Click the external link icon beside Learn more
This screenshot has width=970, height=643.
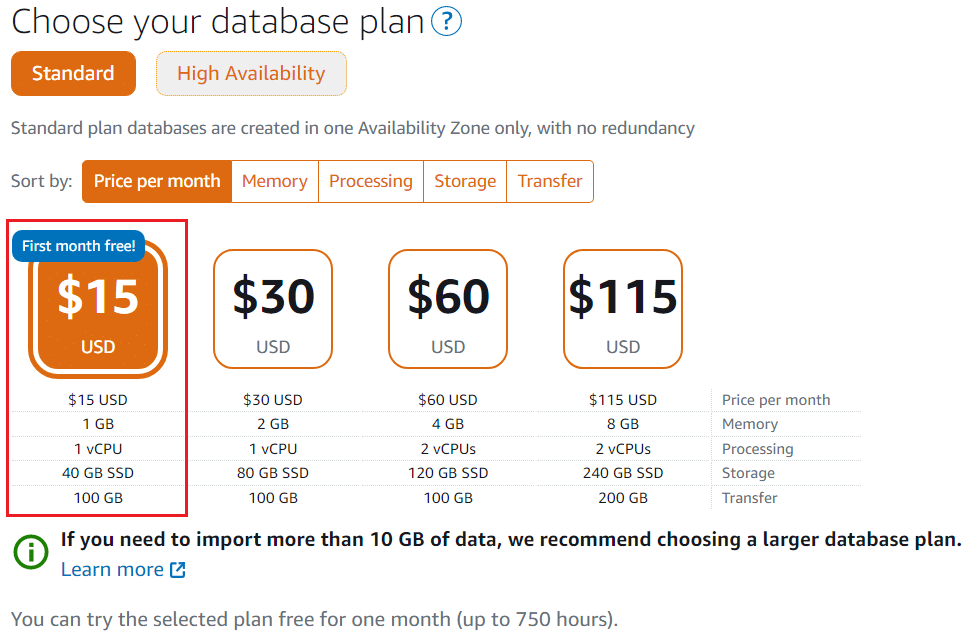tap(178, 569)
